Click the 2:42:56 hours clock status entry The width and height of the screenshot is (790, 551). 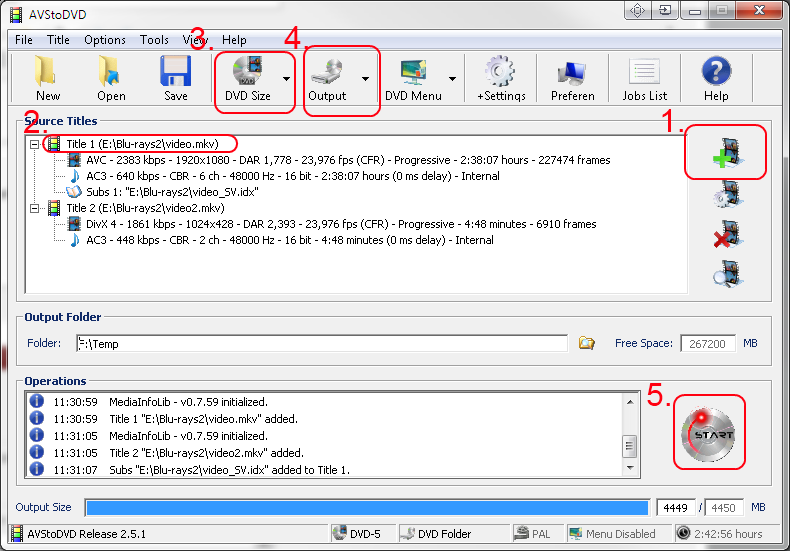726,533
